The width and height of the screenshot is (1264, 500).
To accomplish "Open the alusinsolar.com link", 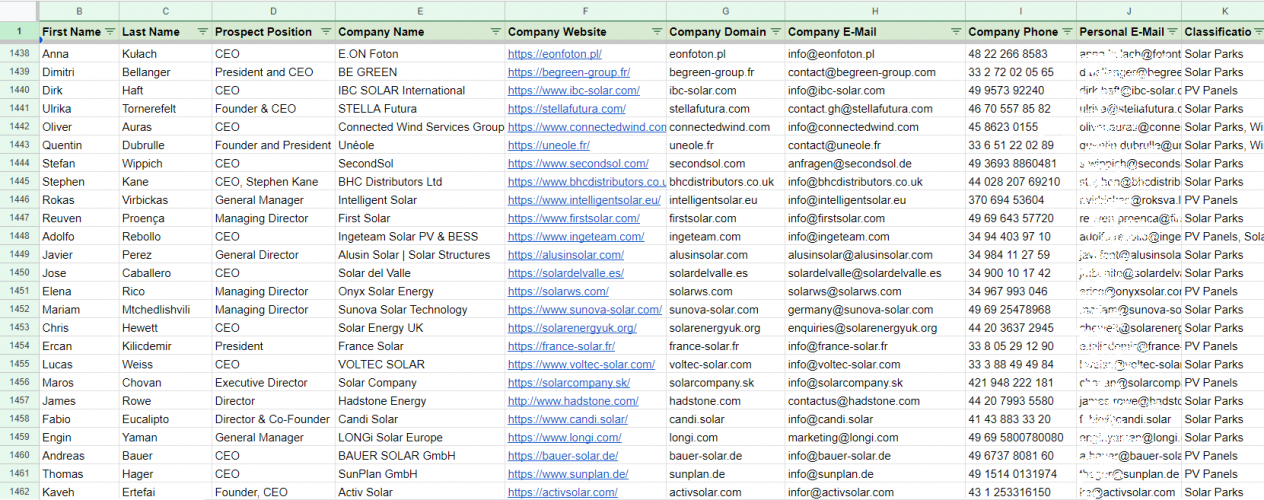I will [x=567, y=255].
